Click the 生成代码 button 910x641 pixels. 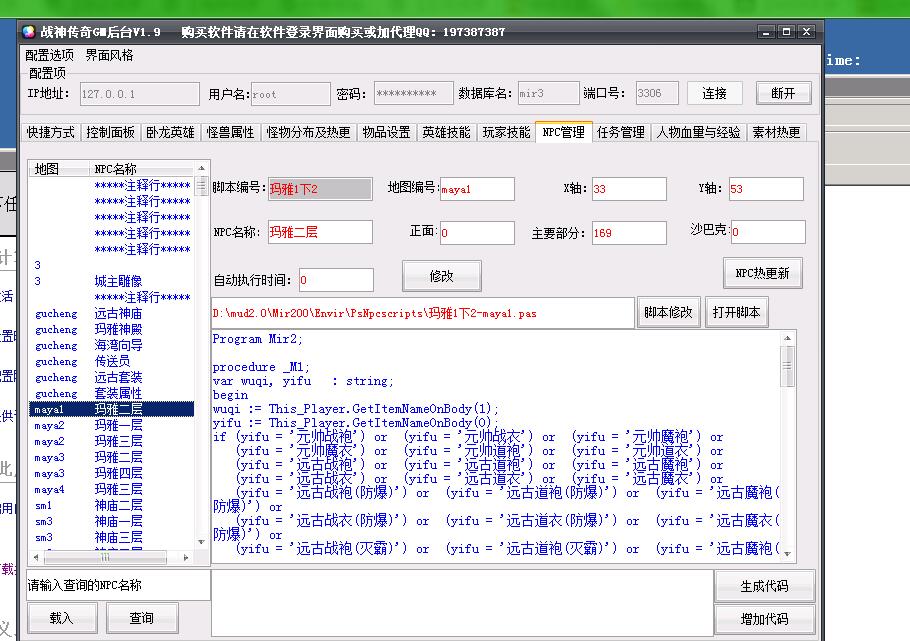pyautogui.click(x=764, y=586)
